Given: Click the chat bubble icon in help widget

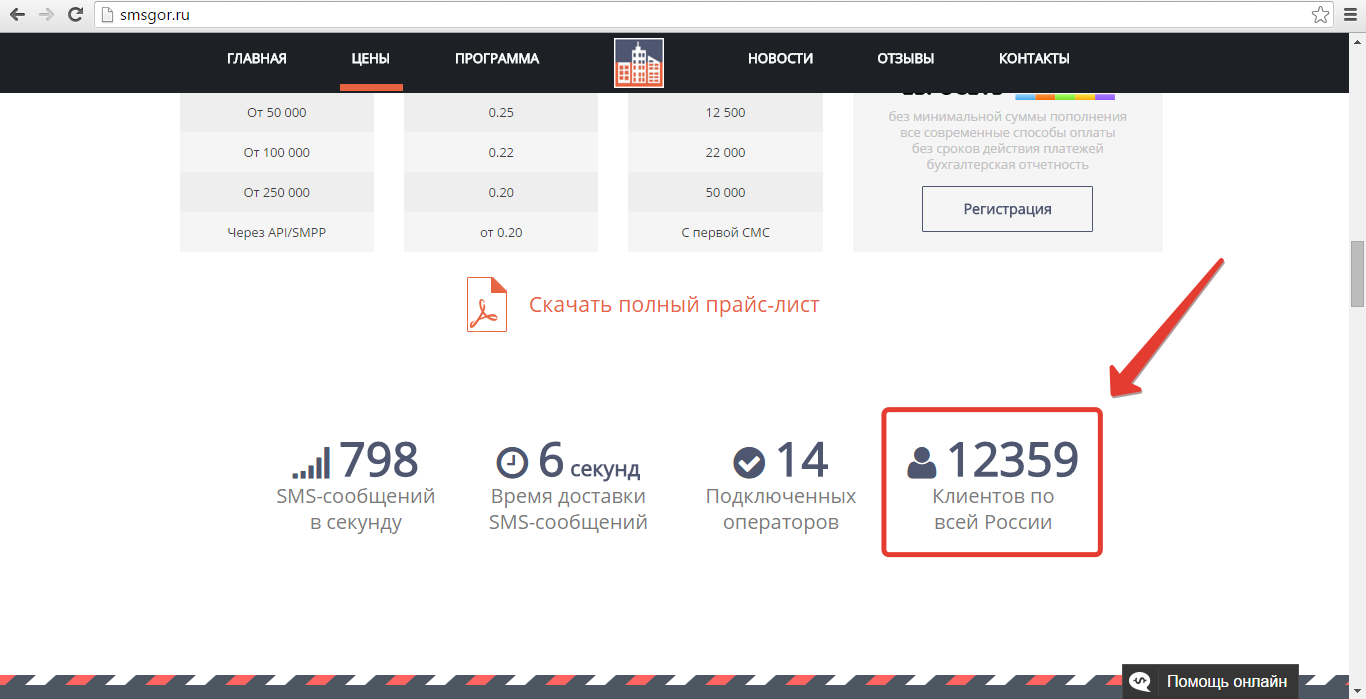Looking at the screenshot, I should (x=1141, y=681).
